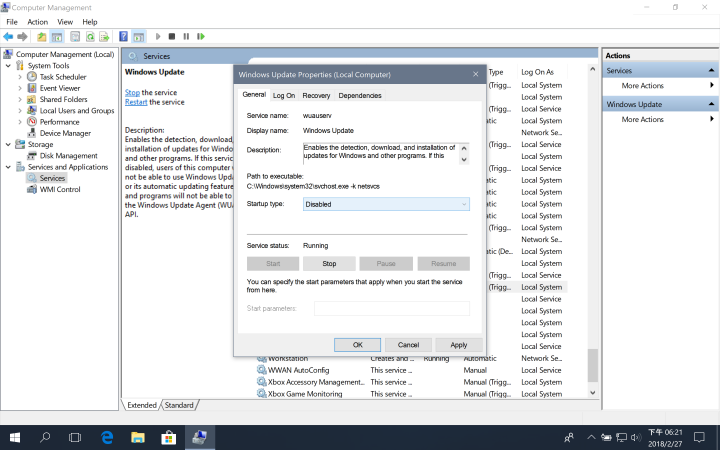Expand the Event Viewer node arrow
The image size is (720, 450).
[x=20, y=88]
